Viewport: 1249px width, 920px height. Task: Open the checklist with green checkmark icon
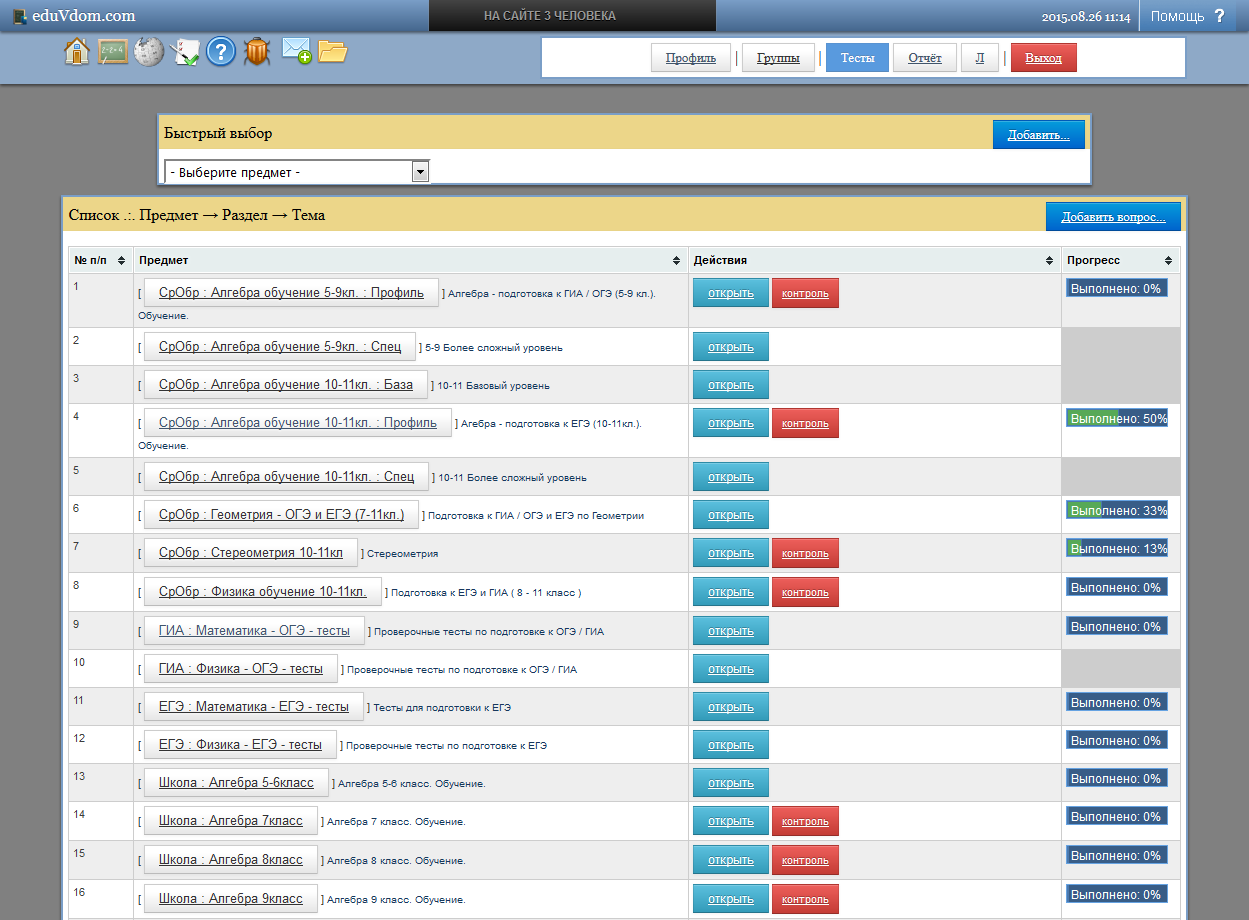(x=186, y=52)
